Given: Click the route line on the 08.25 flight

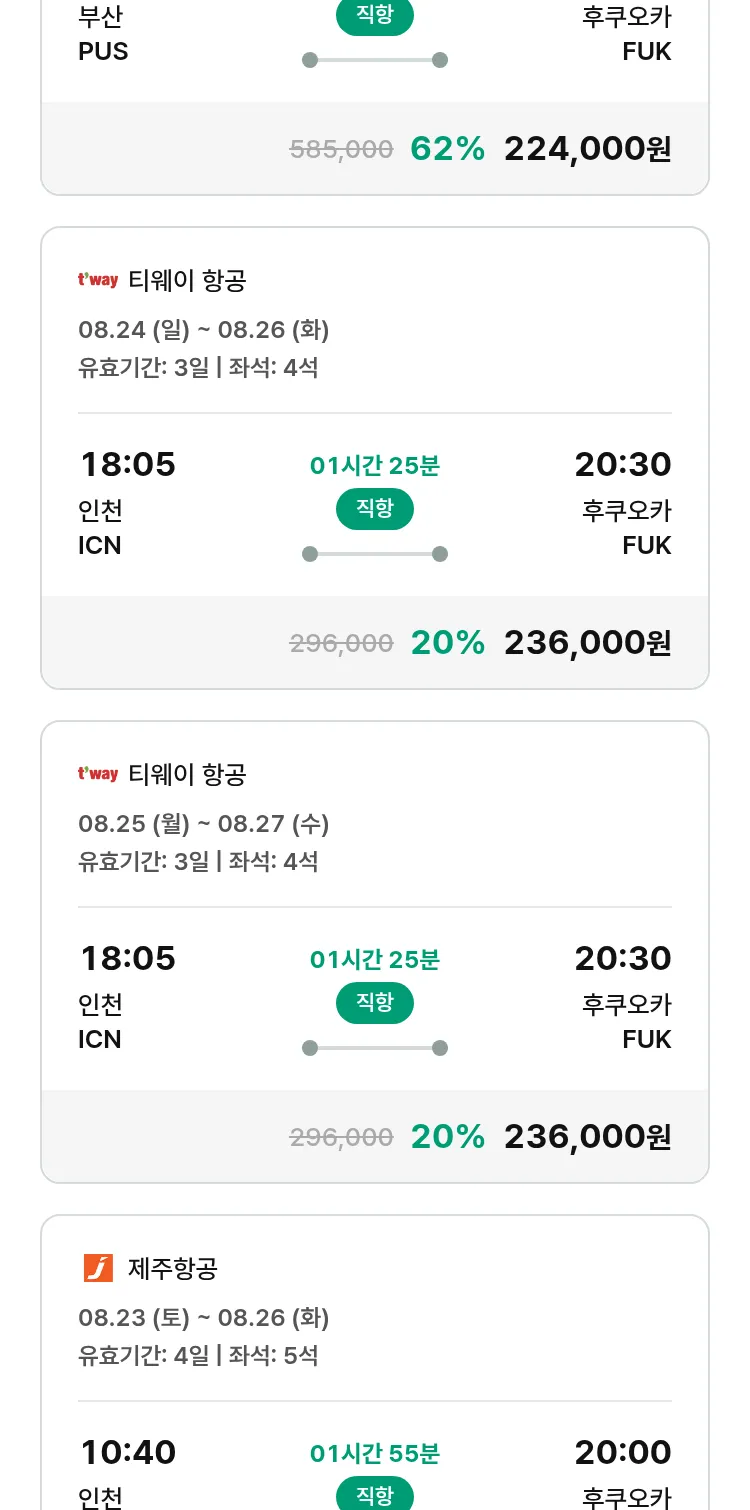Looking at the screenshot, I should [375, 1048].
